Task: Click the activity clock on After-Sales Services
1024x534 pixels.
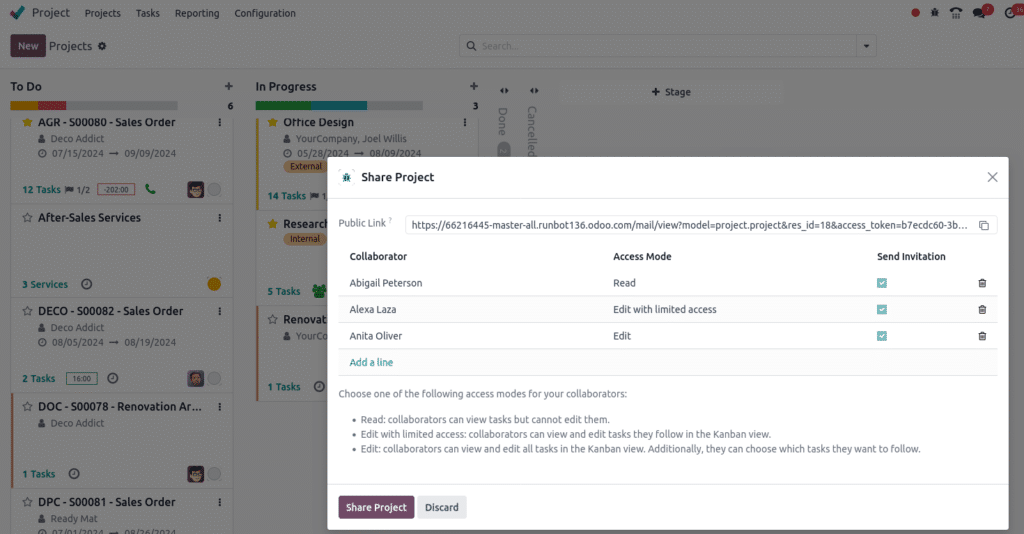Action: pos(86,284)
